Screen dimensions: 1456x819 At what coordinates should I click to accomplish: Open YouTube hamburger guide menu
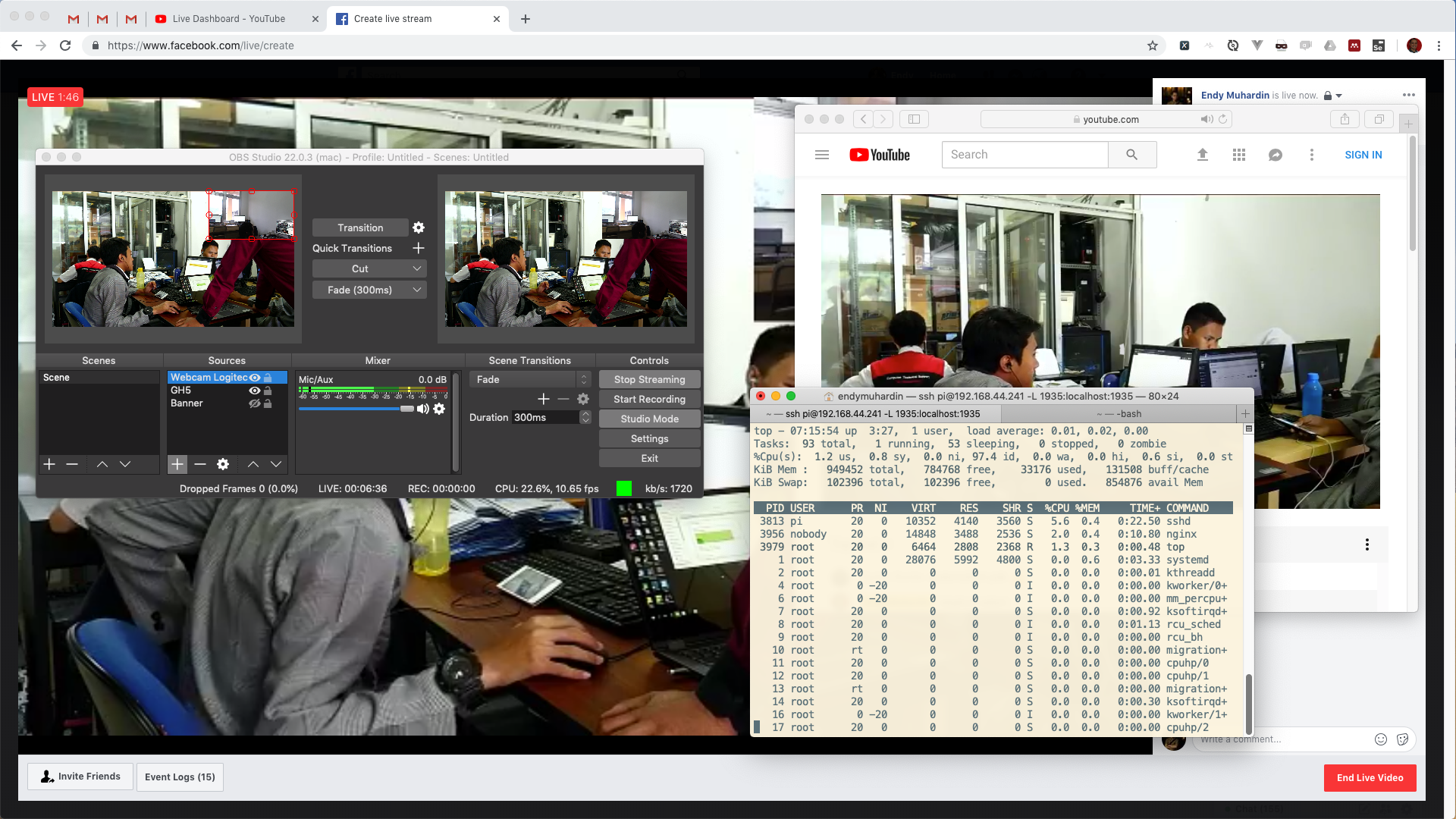point(822,155)
